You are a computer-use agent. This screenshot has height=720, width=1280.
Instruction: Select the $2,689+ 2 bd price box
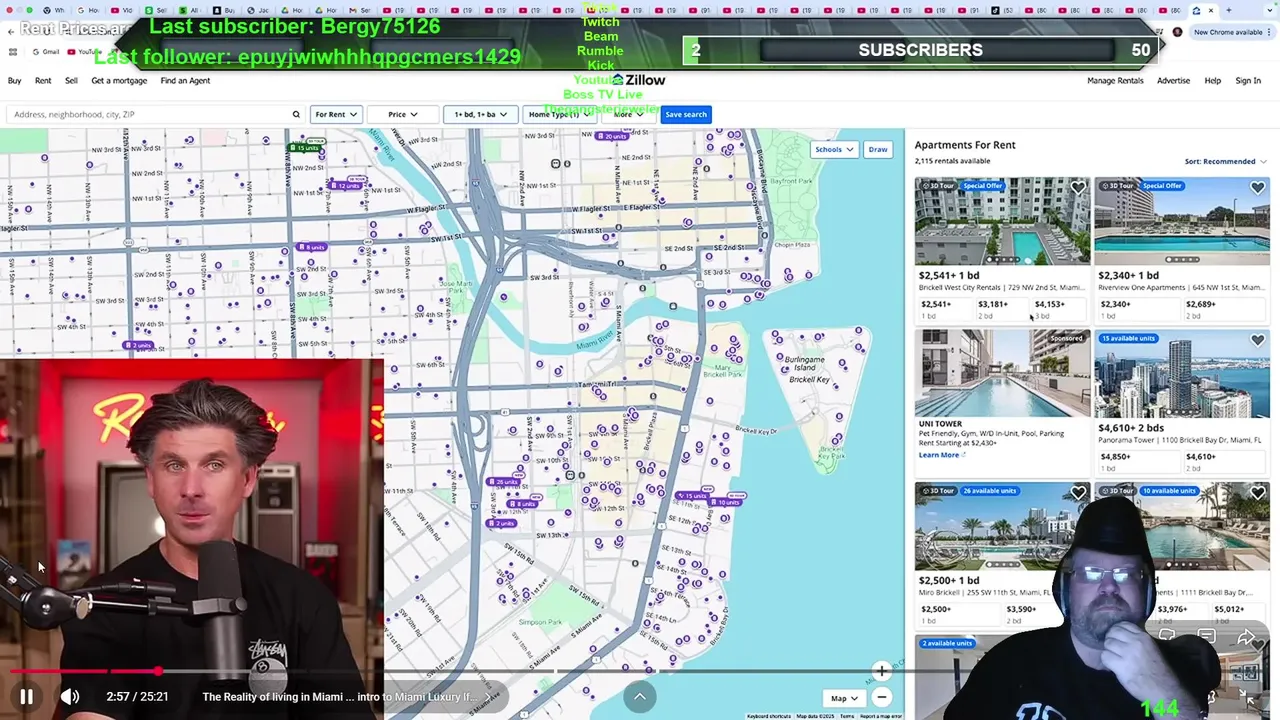[x=1225, y=309]
